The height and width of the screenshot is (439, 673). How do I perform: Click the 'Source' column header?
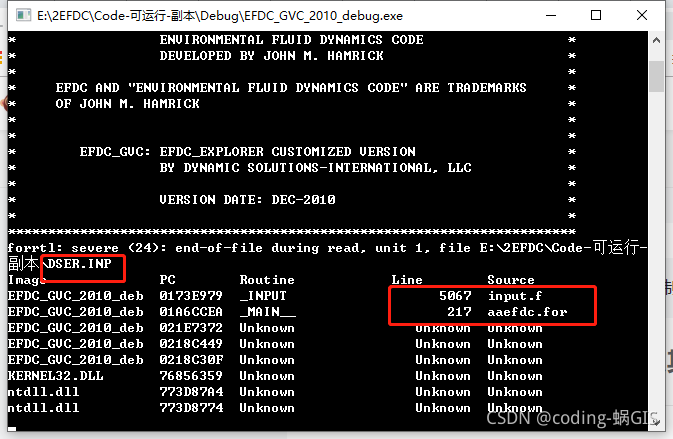click(511, 280)
